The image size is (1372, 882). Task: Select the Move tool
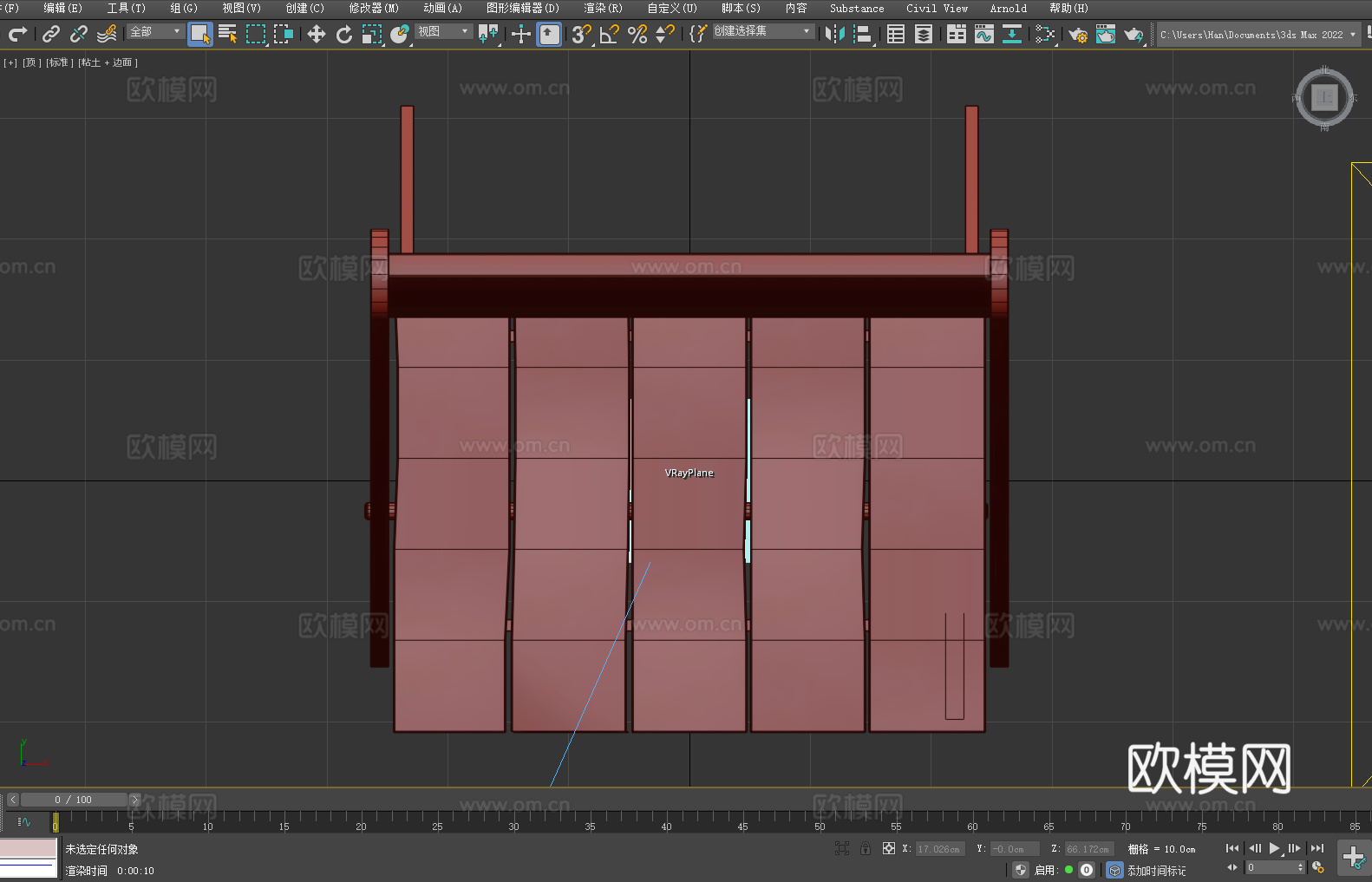(317, 34)
